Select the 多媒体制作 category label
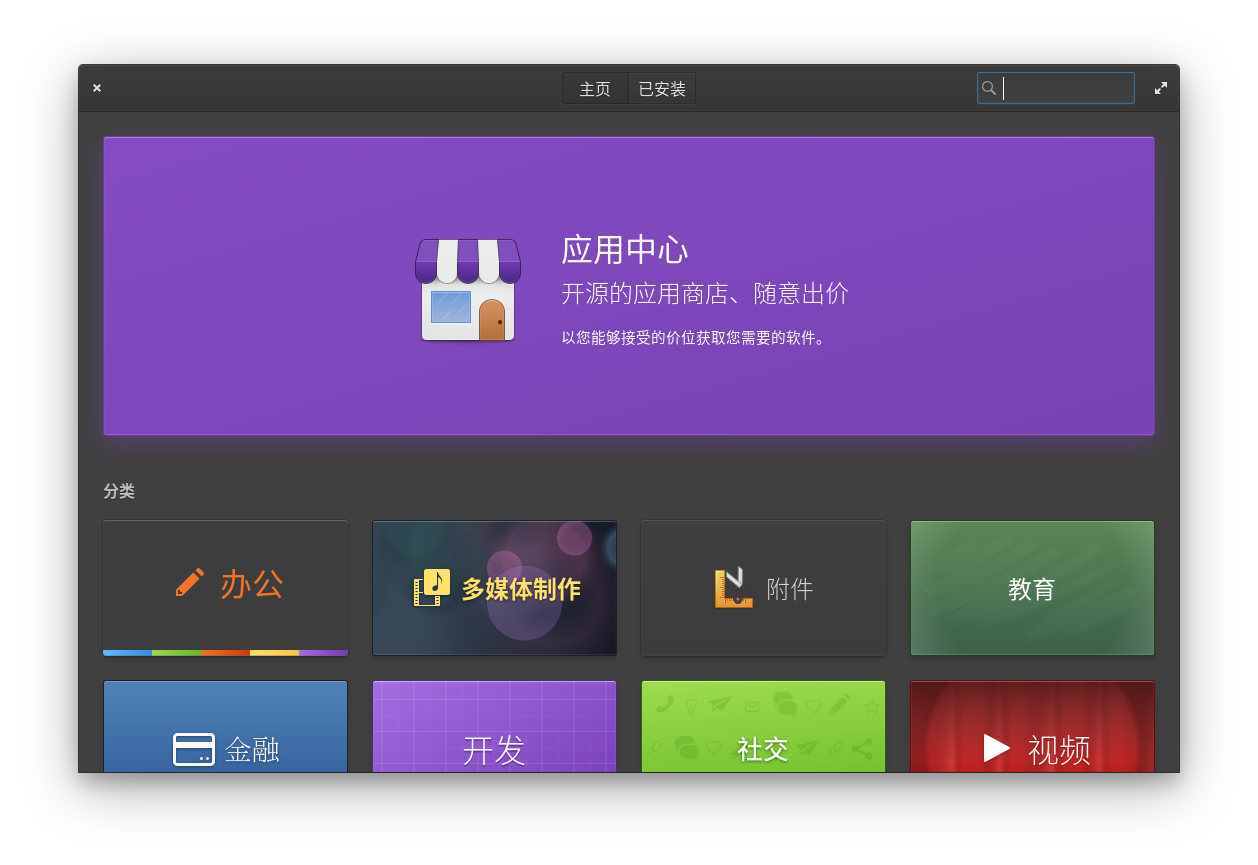This screenshot has height=865, width=1258. [x=520, y=589]
